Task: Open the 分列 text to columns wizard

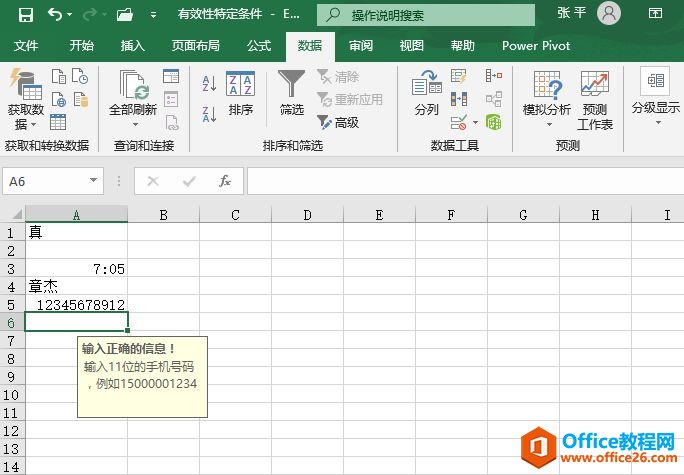Action: [426, 93]
